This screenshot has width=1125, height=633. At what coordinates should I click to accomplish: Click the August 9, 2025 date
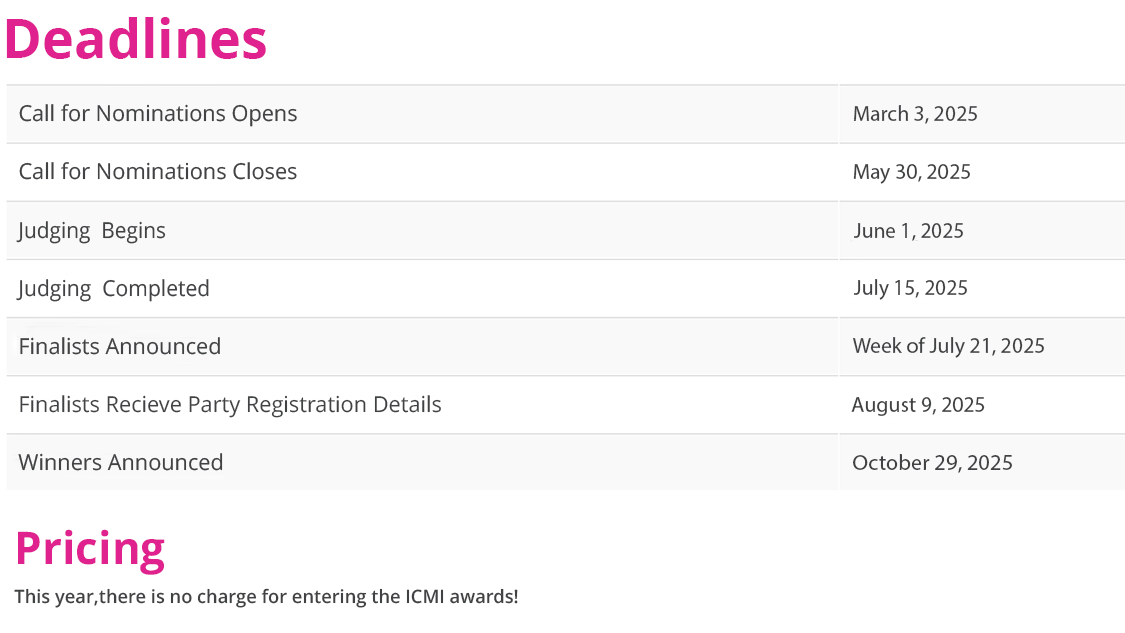[918, 405]
